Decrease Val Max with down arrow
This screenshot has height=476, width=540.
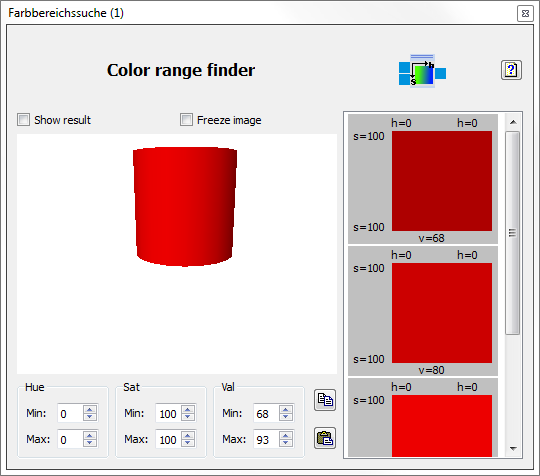[x=285, y=443]
